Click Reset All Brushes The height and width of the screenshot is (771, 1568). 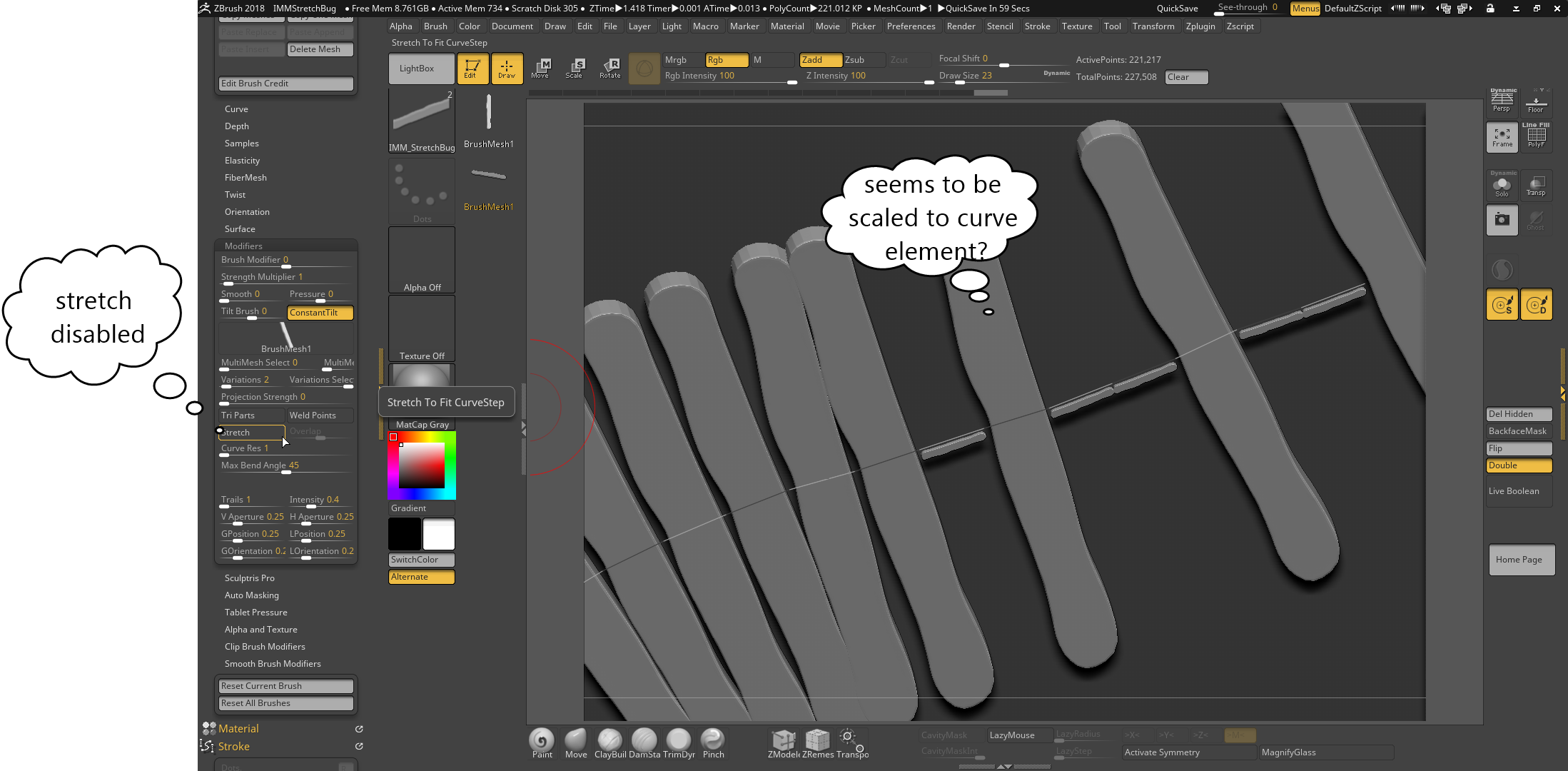(x=285, y=703)
